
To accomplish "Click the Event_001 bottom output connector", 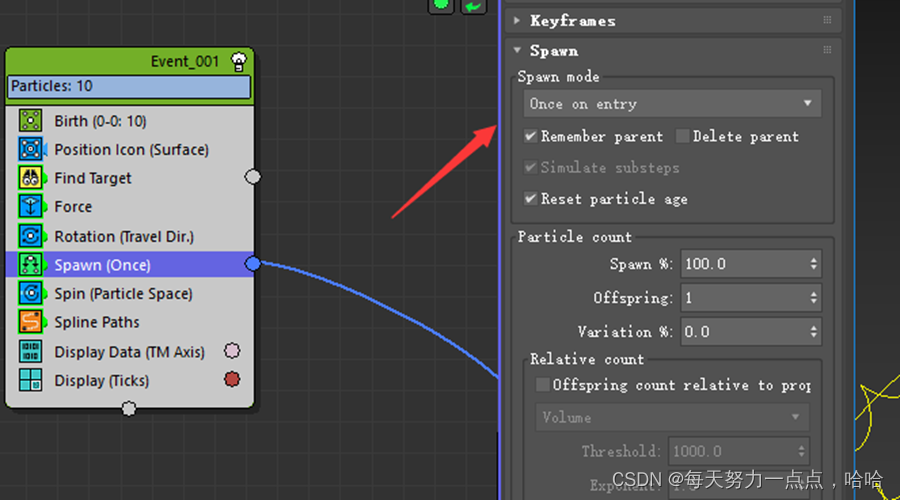I will tap(129, 408).
